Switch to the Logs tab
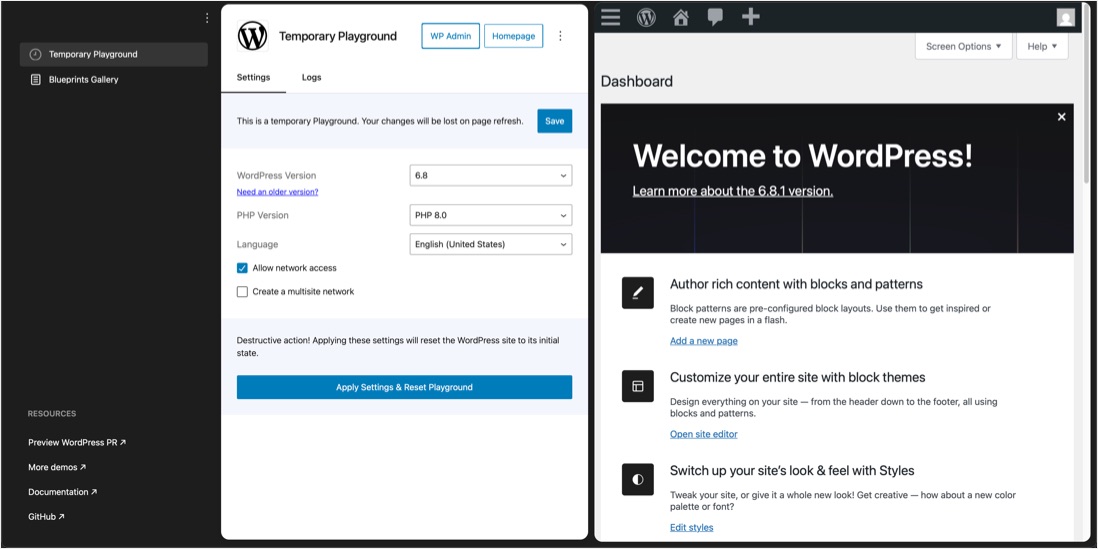 pyautogui.click(x=312, y=78)
